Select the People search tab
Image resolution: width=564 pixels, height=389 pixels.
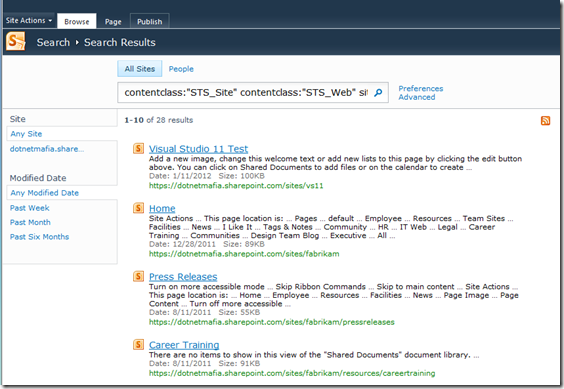[x=181, y=69]
